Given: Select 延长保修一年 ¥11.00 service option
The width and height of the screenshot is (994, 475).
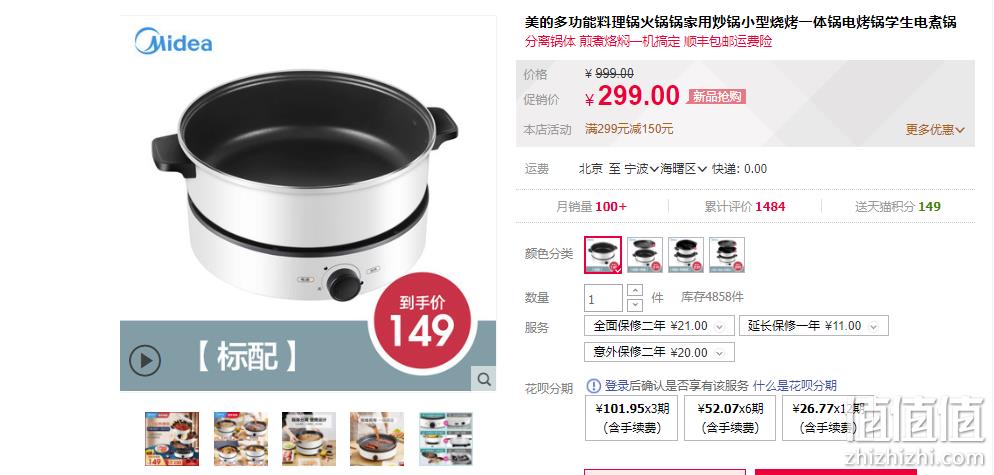Looking at the screenshot, I should tap(813, 326).
